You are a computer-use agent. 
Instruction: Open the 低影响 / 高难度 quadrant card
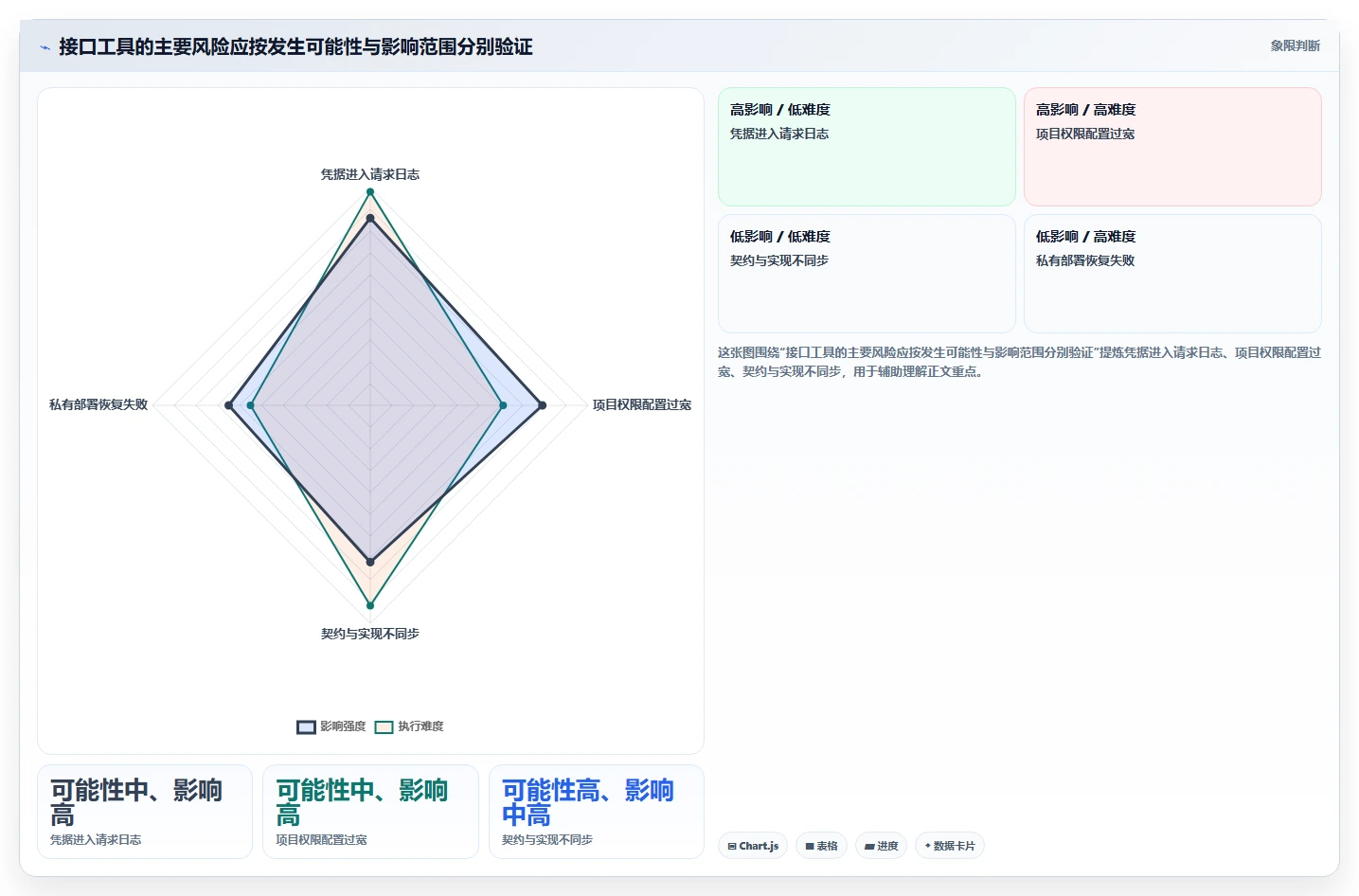click(1172, 274)
